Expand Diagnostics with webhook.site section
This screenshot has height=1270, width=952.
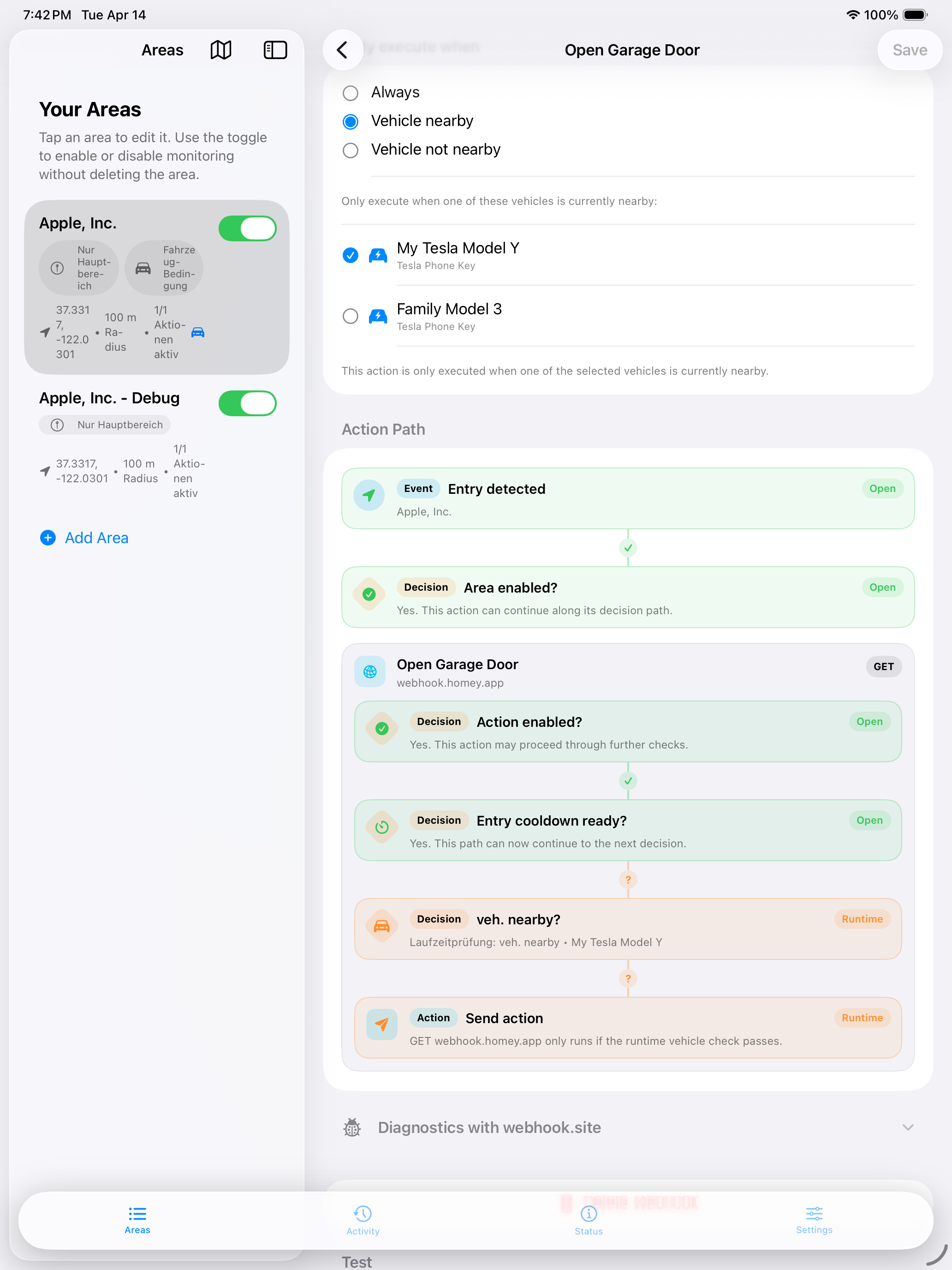[x=908, y=1127]
